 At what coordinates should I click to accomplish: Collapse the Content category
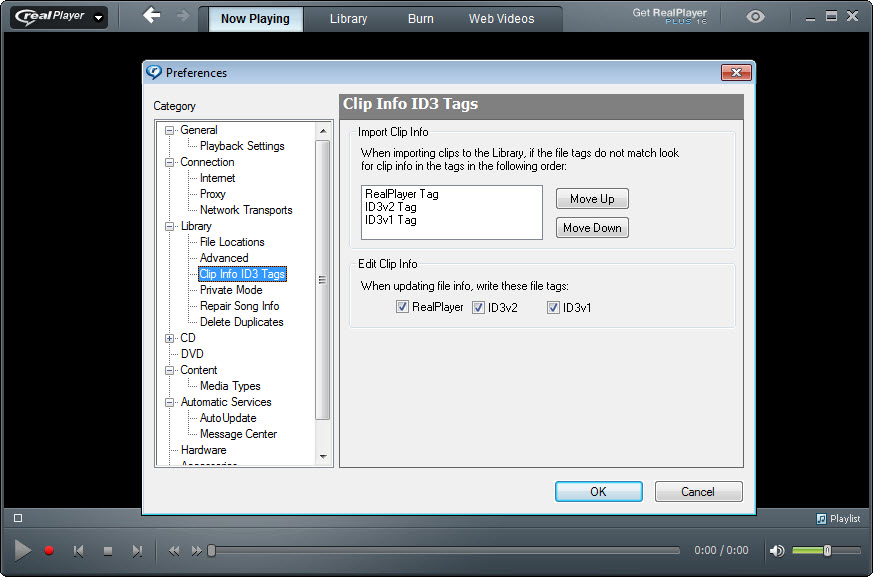(x=170, y=370)
